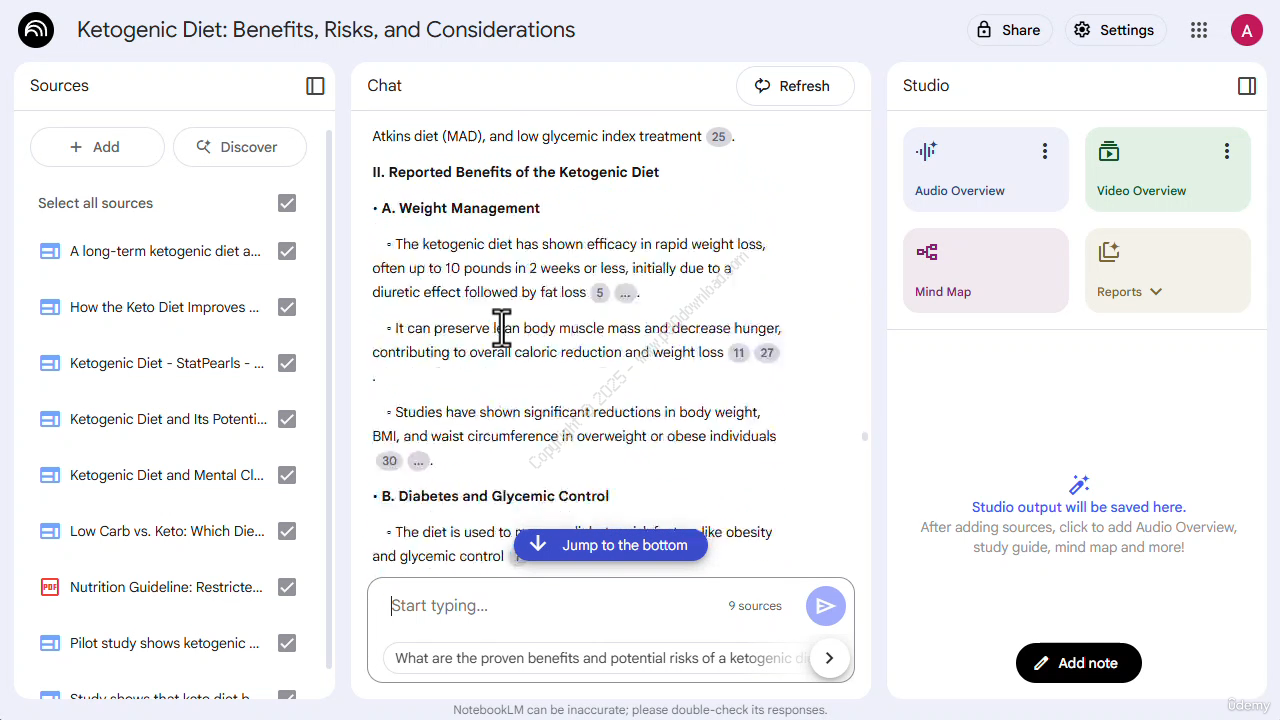Jump to the bottom of chat

[x=610, y=545]
